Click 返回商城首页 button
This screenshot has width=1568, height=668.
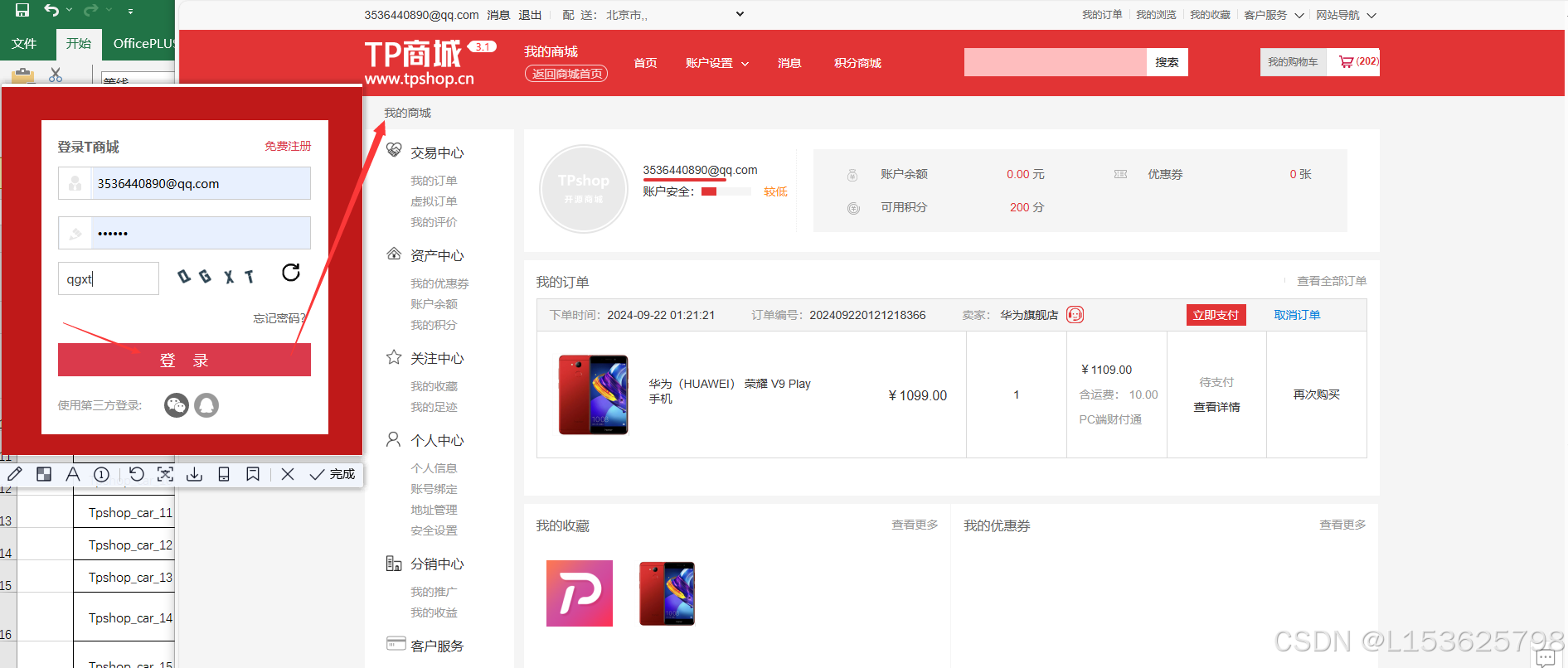pyautogui.click(x=566, y=74)
